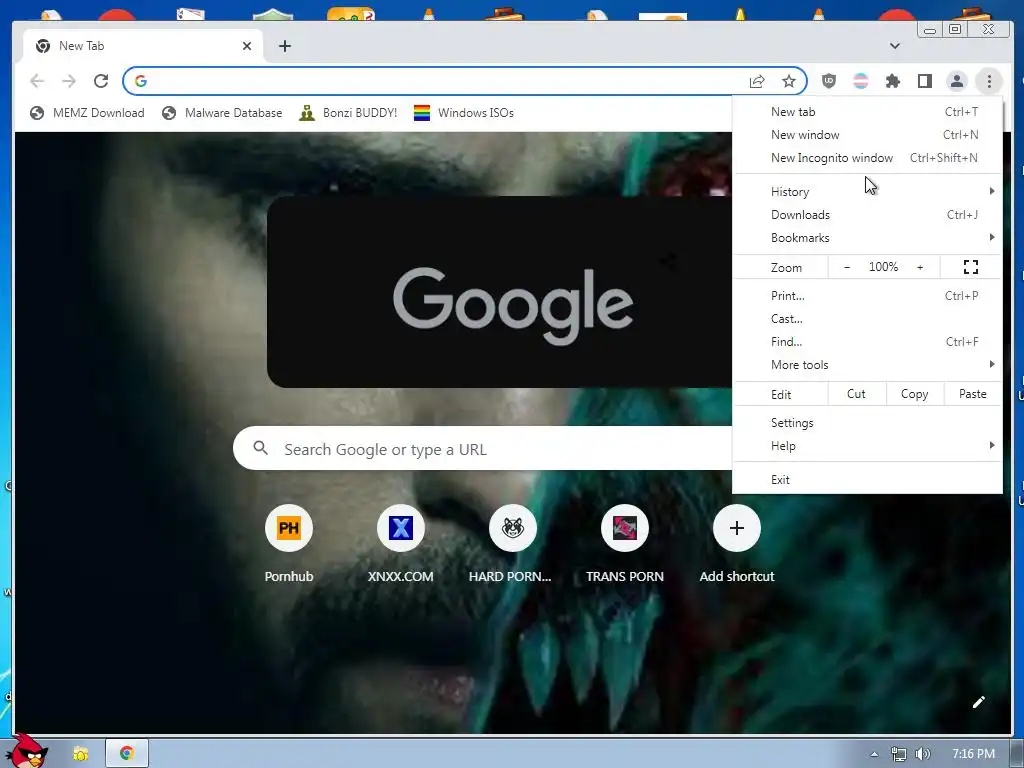The image size is (1024, 768).
Task: Click the customize page pencil icon
Action: pos(978,702)
